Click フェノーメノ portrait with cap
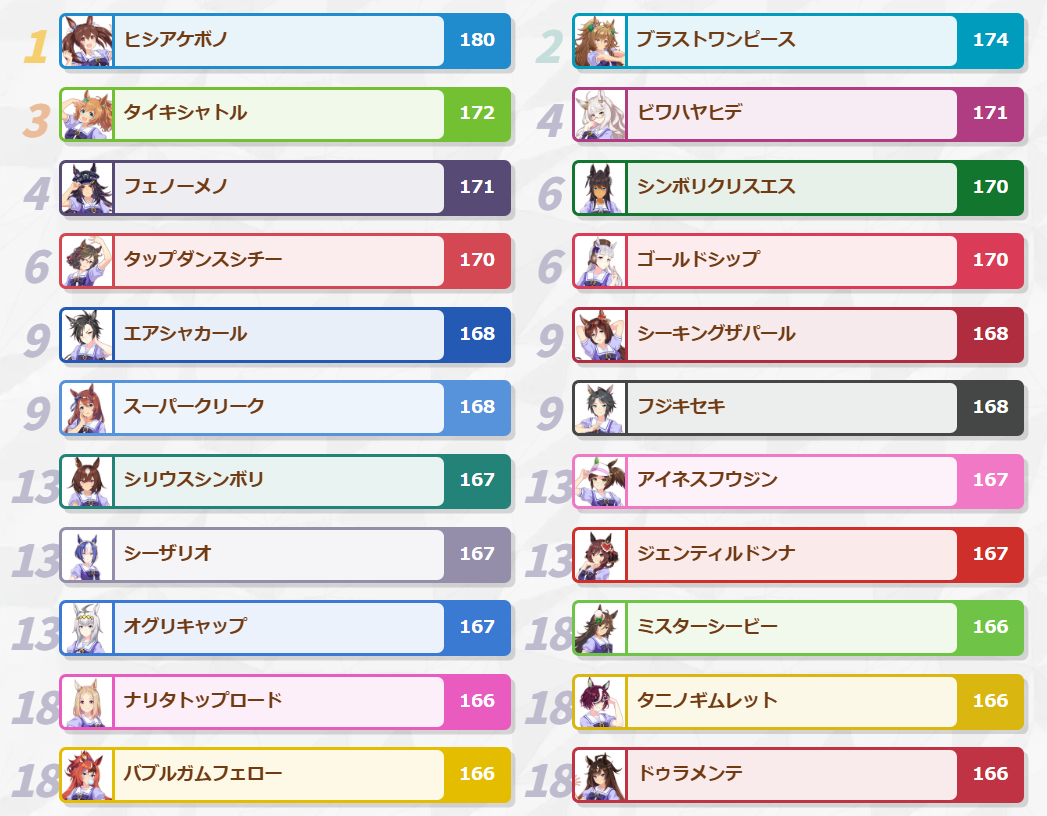The image size is (1047, 816). point(87,188)
